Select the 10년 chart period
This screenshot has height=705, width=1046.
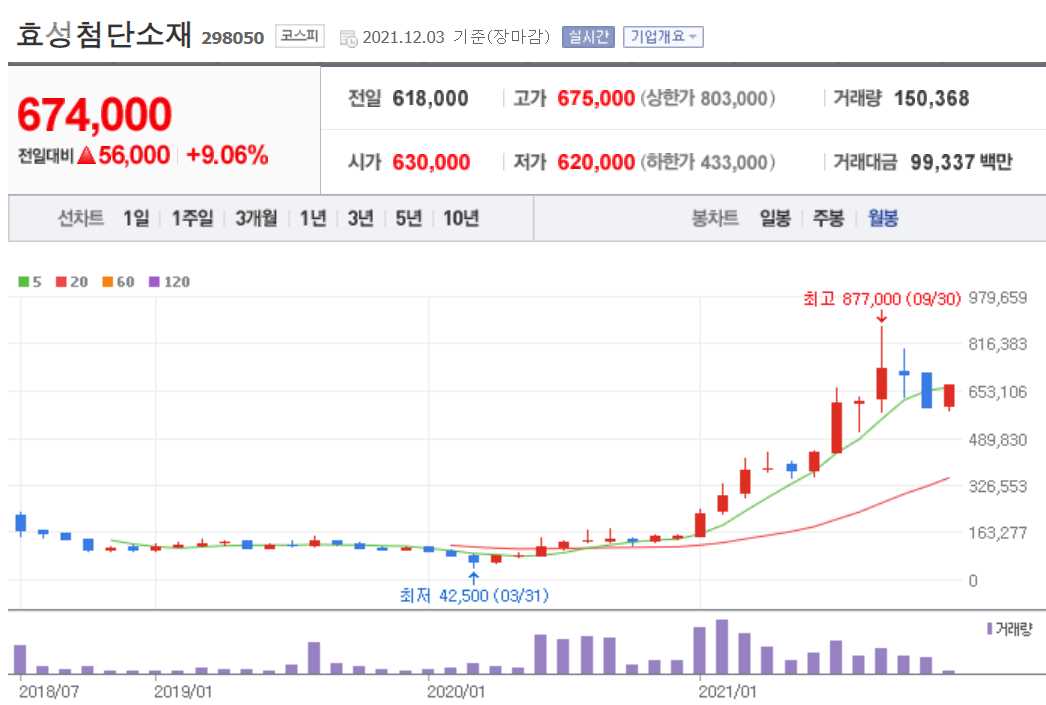coord(463,217)
